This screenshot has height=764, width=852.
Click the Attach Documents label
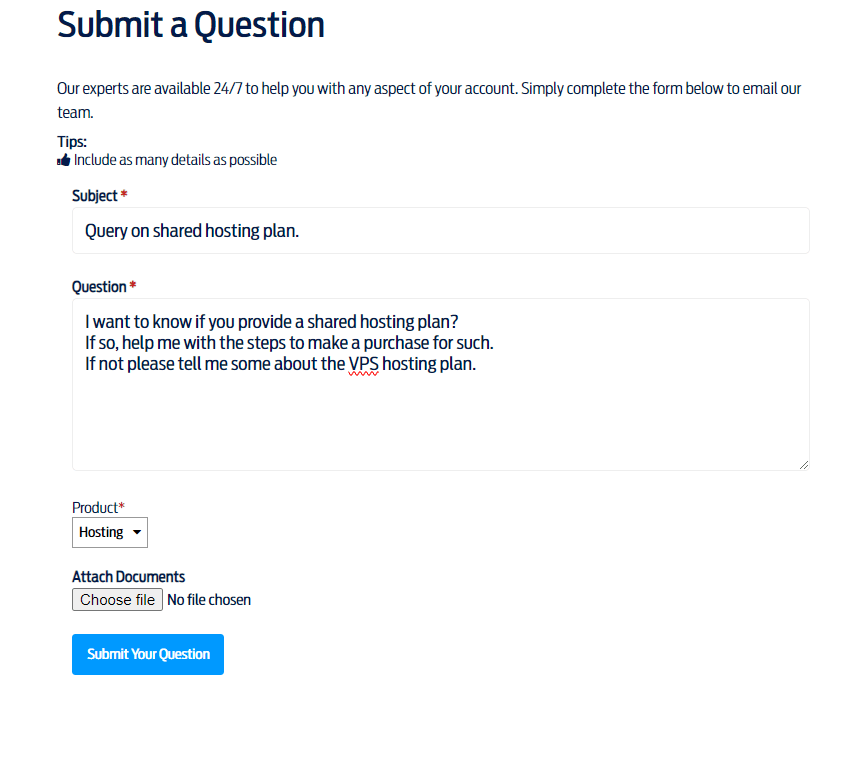(x=127, y=576)
